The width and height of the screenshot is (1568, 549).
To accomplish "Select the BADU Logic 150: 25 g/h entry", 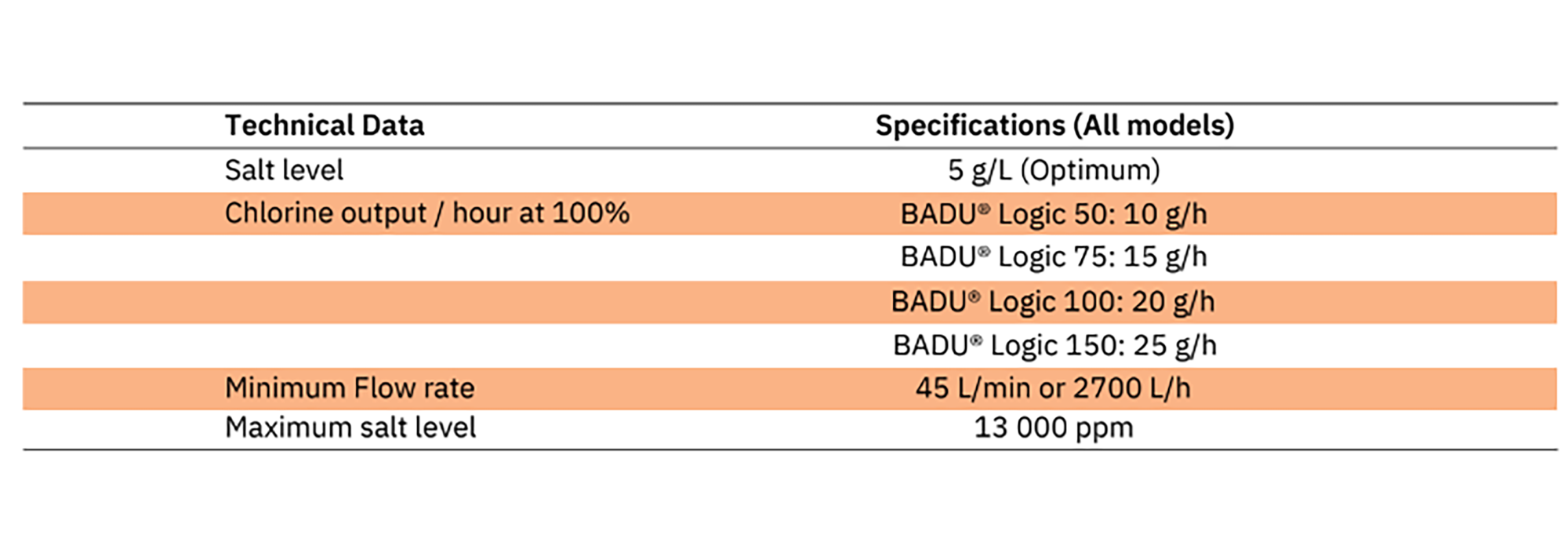I will coord(1054,346).
